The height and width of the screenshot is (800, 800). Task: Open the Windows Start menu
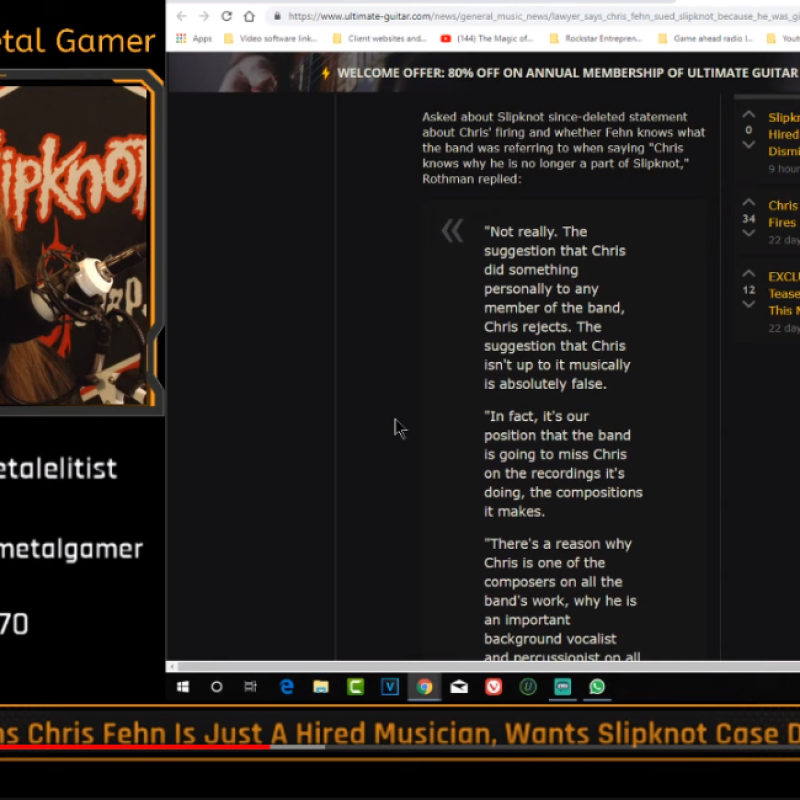[183, 687]
